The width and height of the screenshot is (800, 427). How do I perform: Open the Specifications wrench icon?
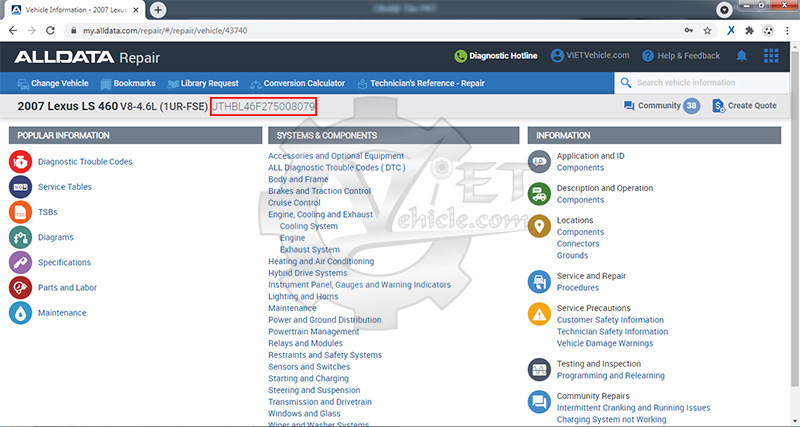20,262
